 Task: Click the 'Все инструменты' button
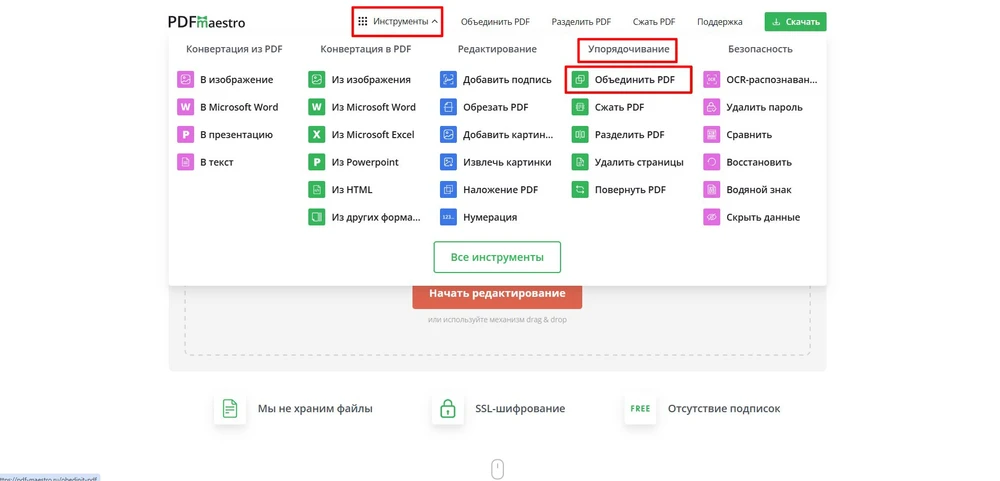click(x=497, y=257)
